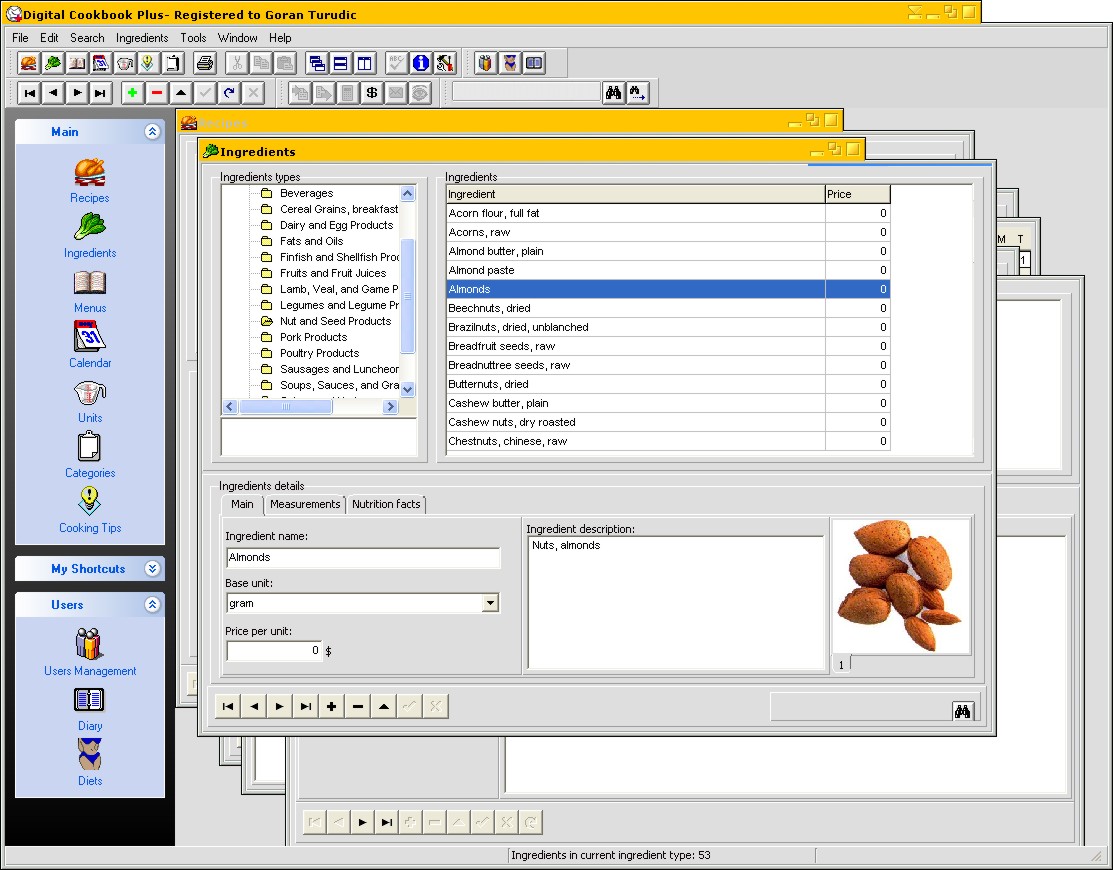The width and height of the screenshot is (1113, 870).
Task: Open the Search menu
Action: 87,38
